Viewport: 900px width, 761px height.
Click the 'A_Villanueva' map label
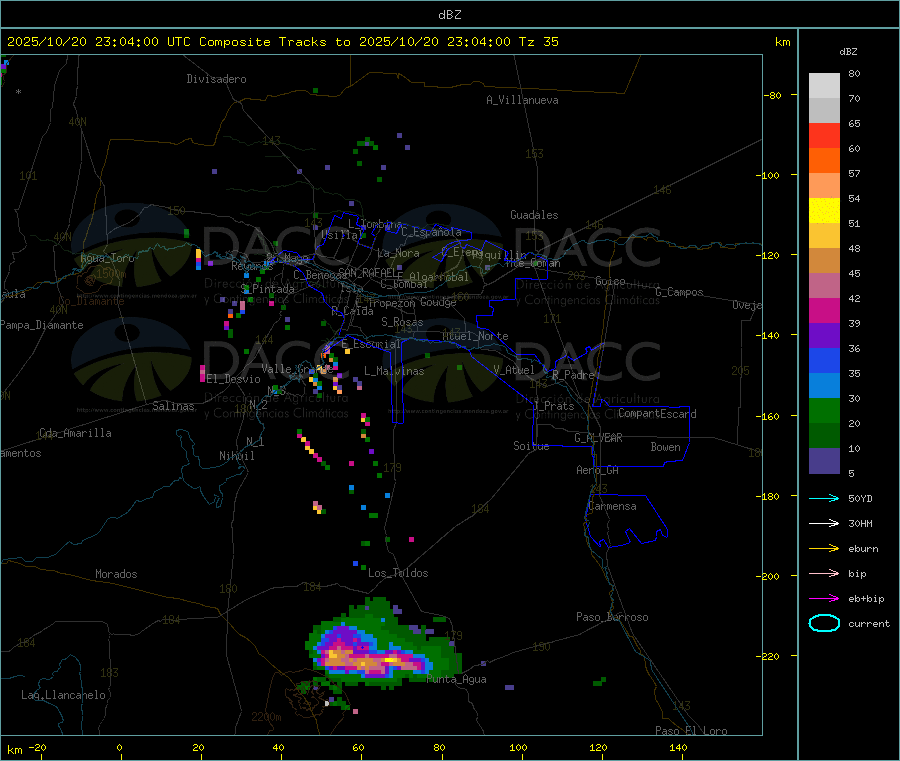tap(522, 100)
